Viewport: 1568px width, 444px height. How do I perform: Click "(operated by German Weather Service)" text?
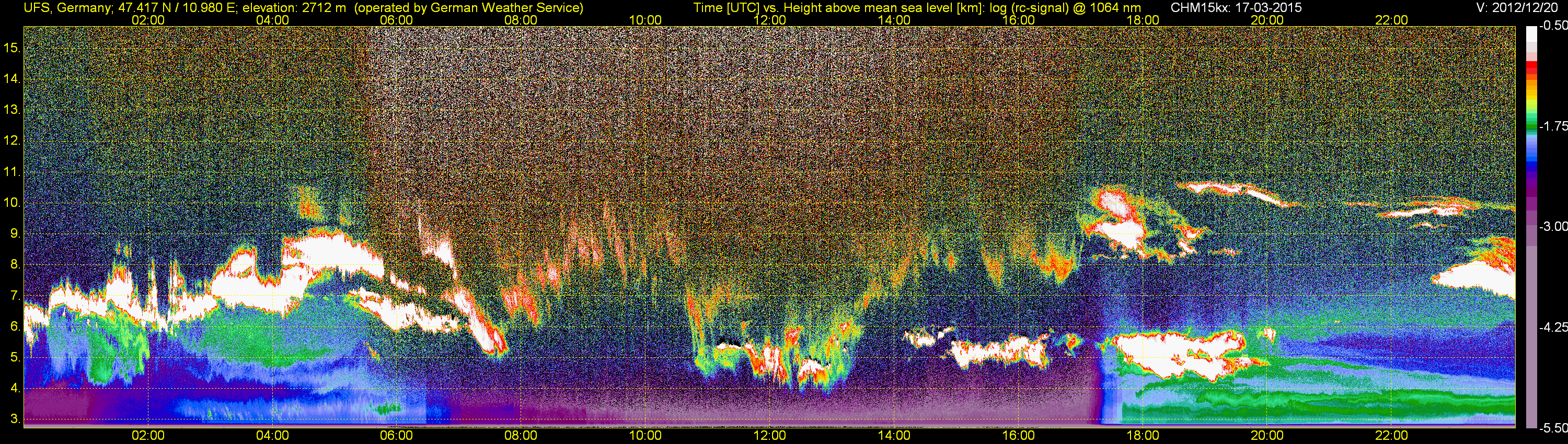coord(468,8)
